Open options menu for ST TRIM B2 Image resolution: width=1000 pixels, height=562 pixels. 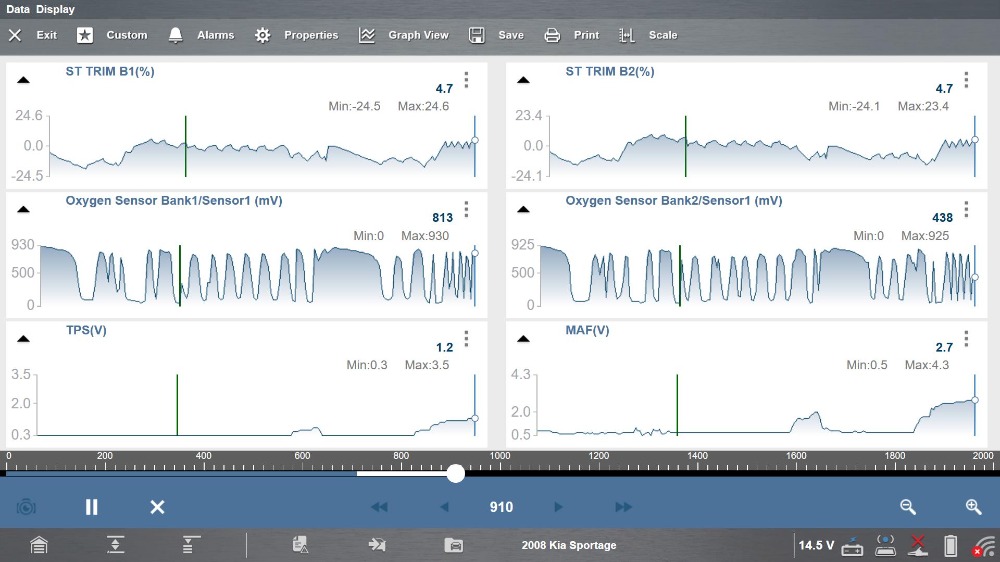(966, 80)
